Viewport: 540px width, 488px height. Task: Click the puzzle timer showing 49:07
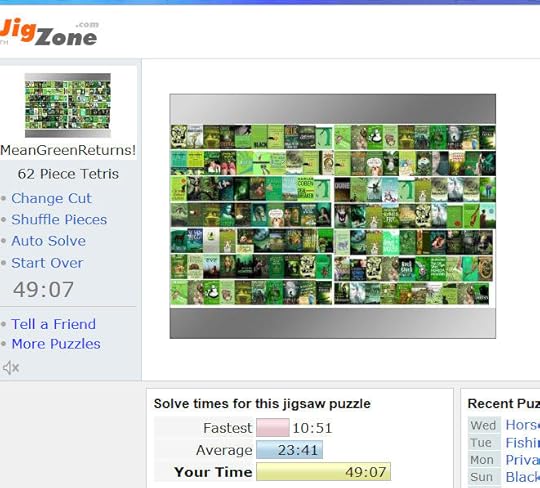click(43, 290)
